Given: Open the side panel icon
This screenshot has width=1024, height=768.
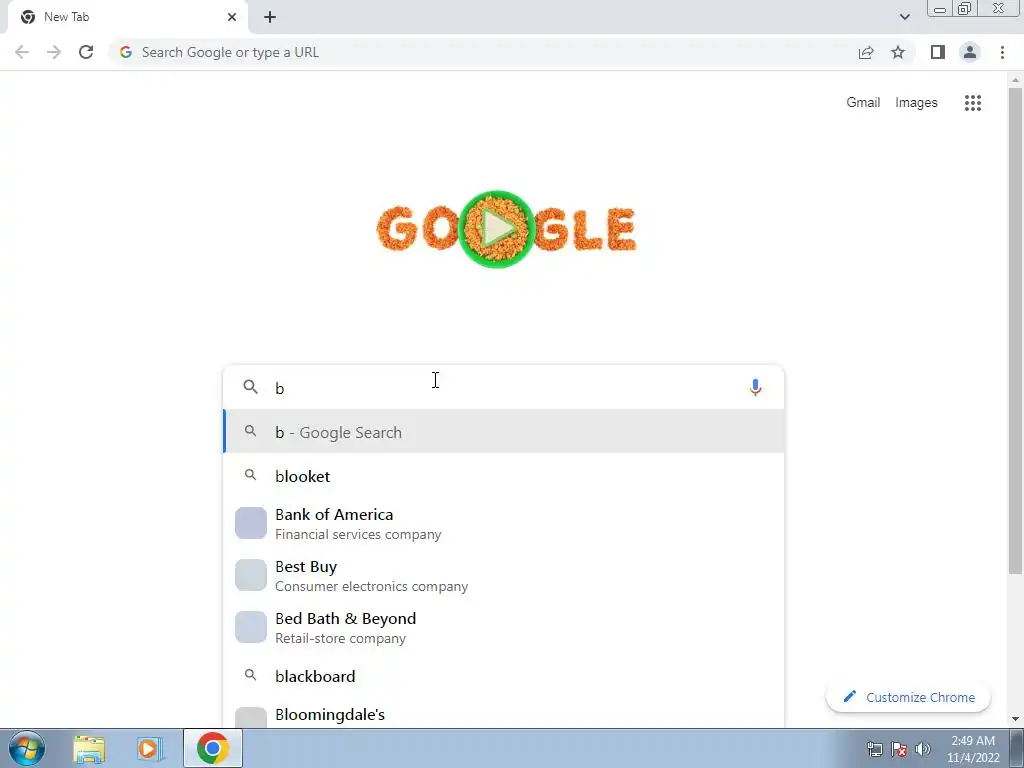Looking at the screenshot, I should 938,52.
